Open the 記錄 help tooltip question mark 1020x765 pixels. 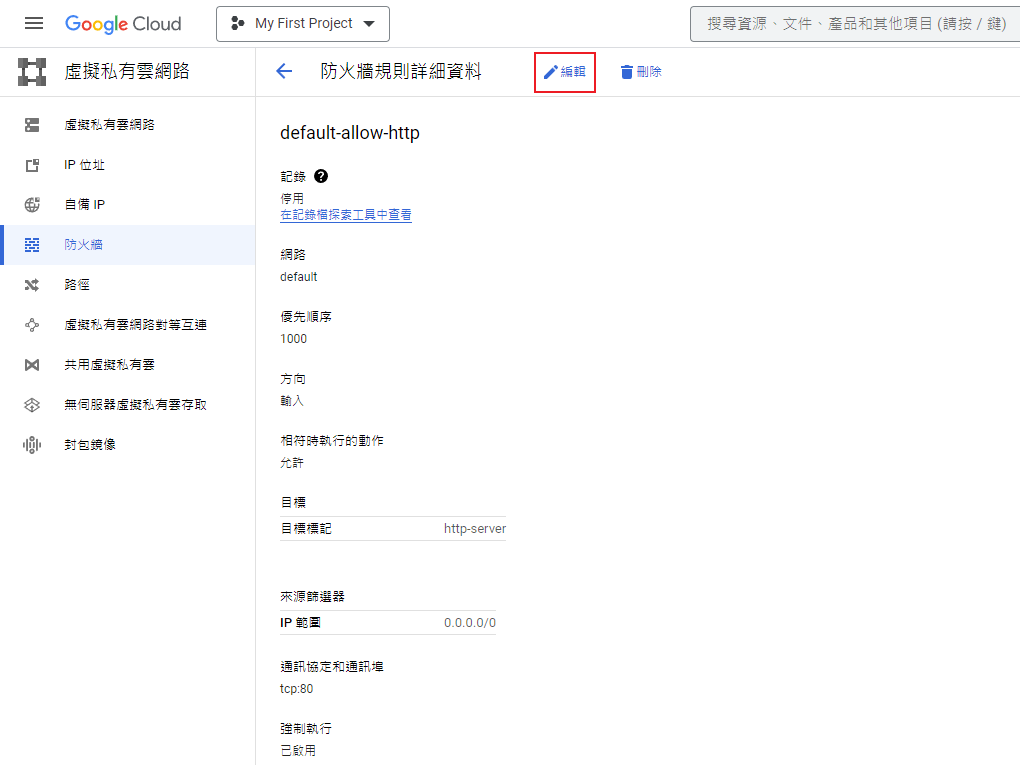[320, 176]
